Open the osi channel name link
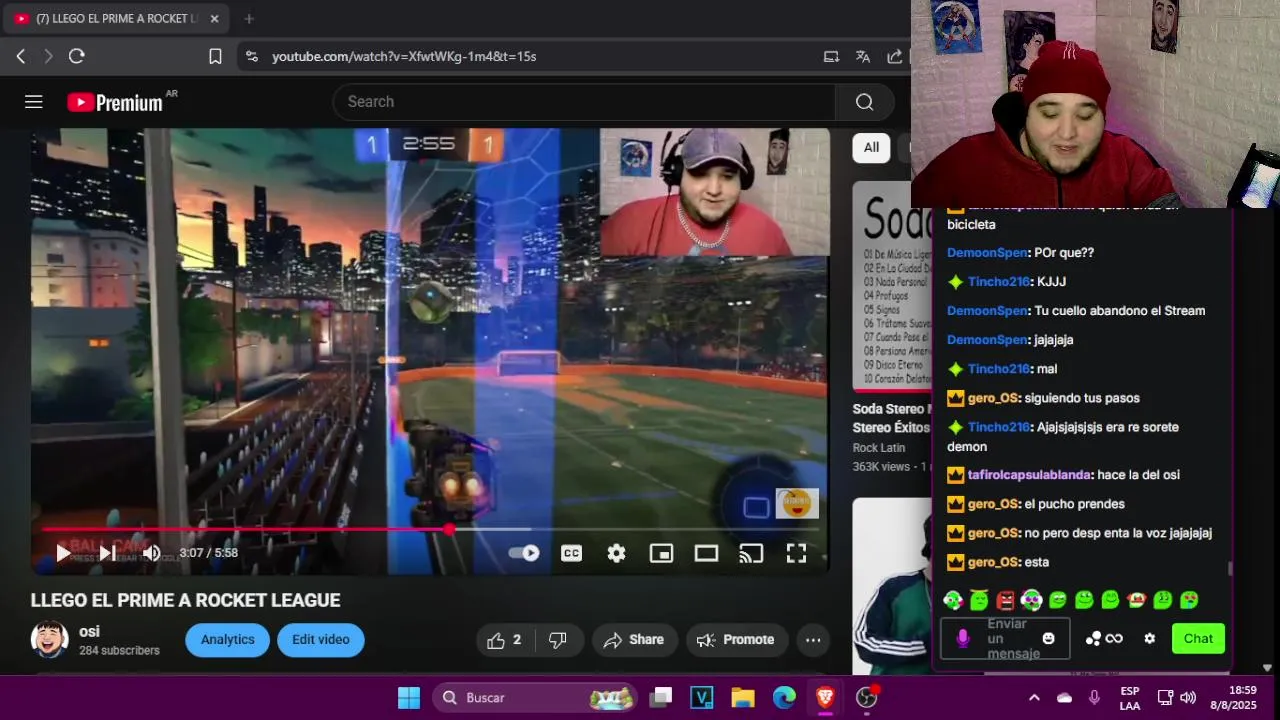The height and width of the screenshot is (720, 1280). pyautogui.click(x=89, y=632)
